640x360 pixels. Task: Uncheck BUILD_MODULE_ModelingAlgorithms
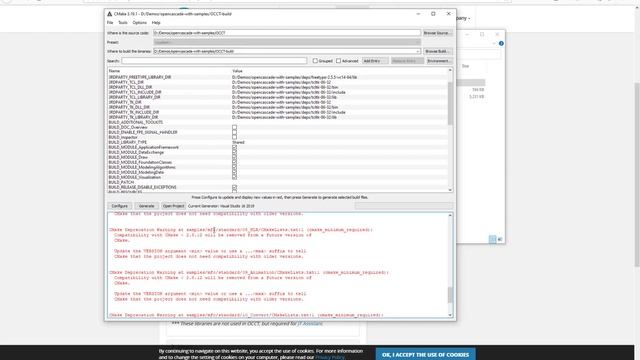pos(234,167)
